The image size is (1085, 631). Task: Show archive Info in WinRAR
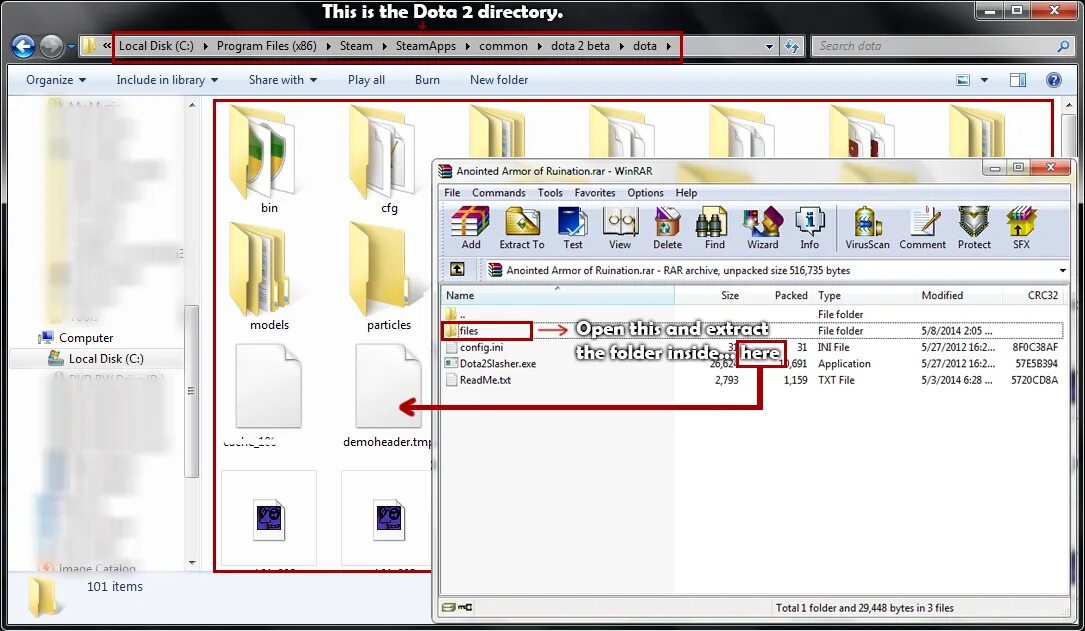809,228
